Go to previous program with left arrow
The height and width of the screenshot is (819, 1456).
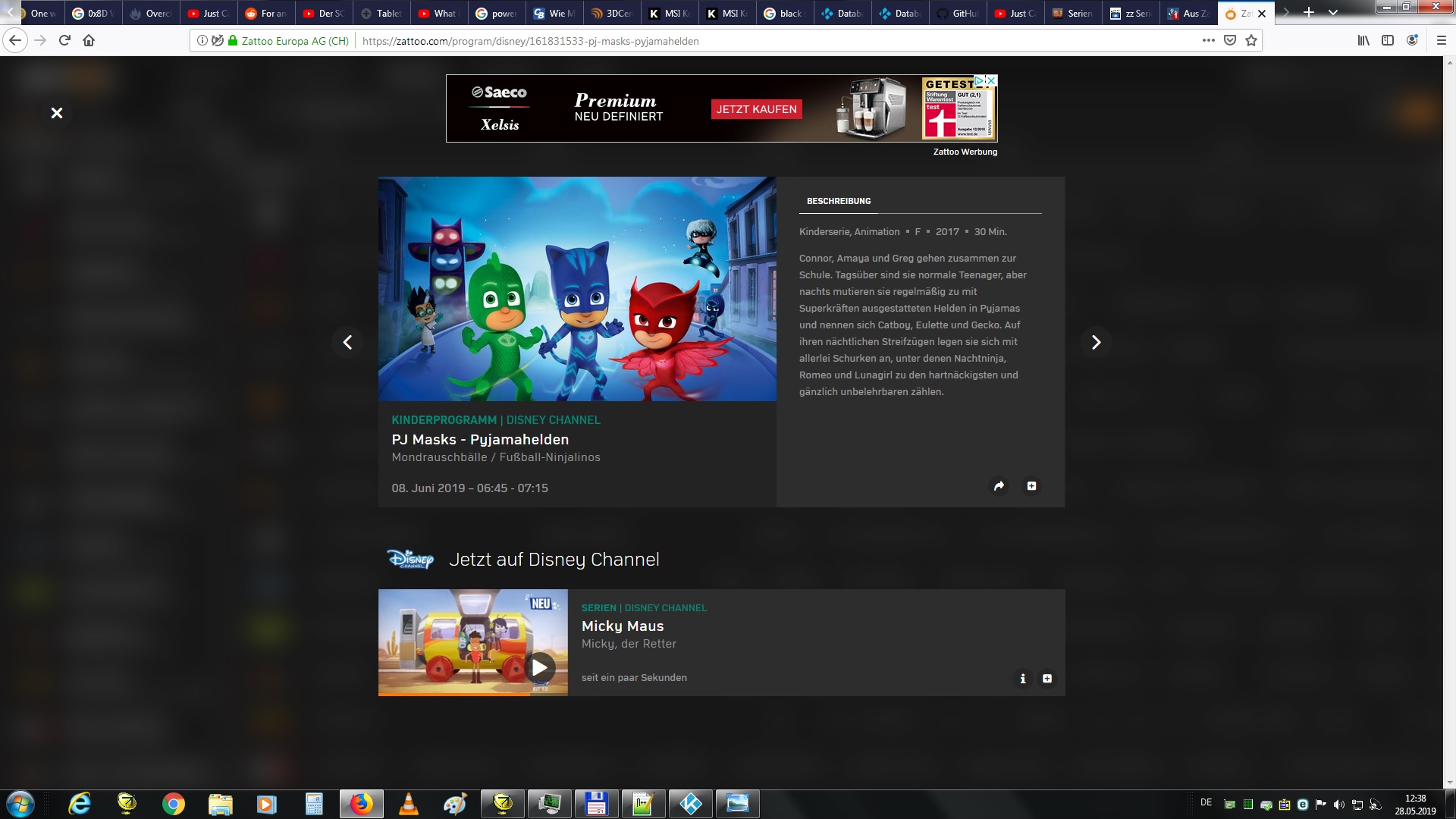click(347, 342)
